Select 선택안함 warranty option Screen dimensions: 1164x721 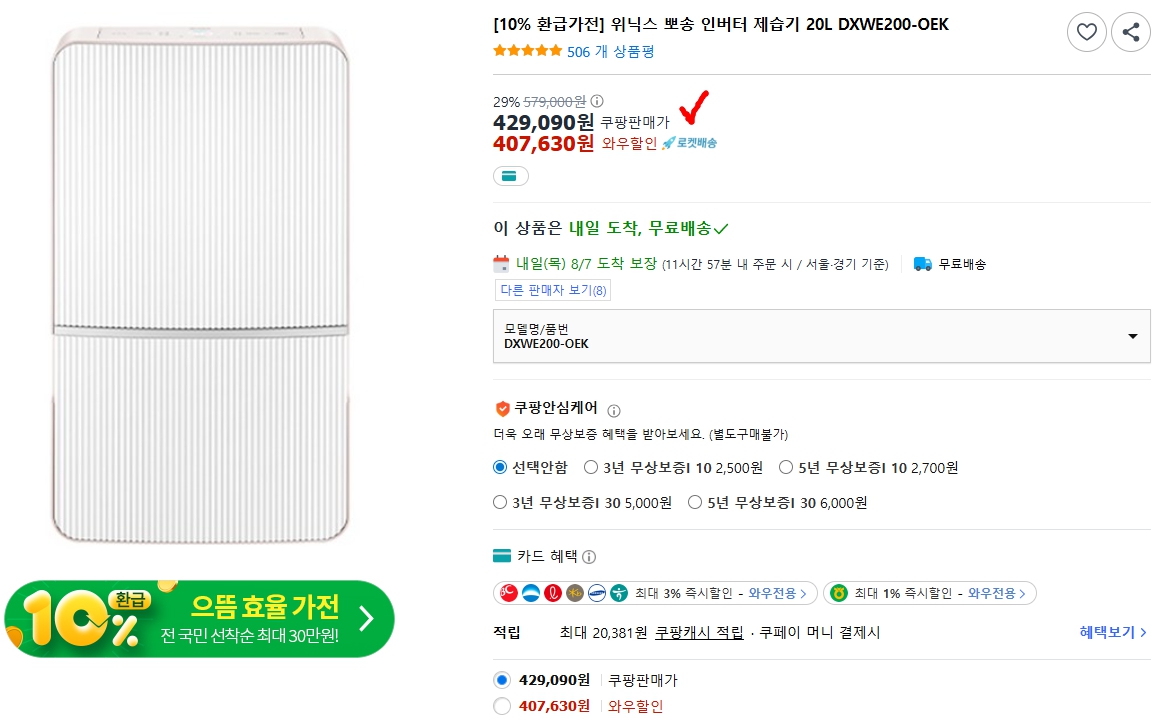click(499, 467)
